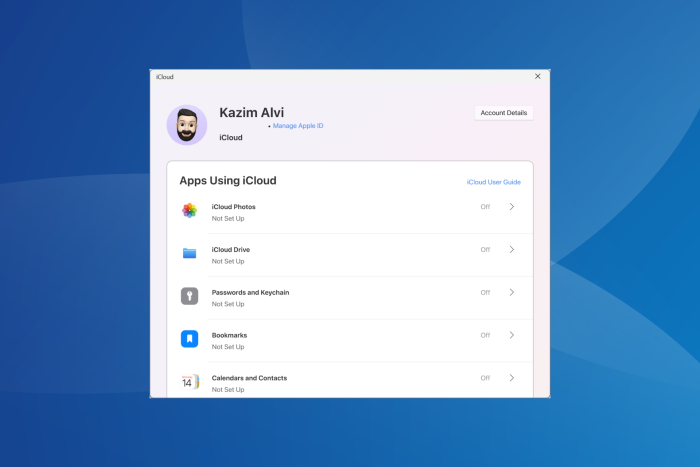700x467 pixels.
Task: Select the iCloud Photos label
Action: pos(233,207)
